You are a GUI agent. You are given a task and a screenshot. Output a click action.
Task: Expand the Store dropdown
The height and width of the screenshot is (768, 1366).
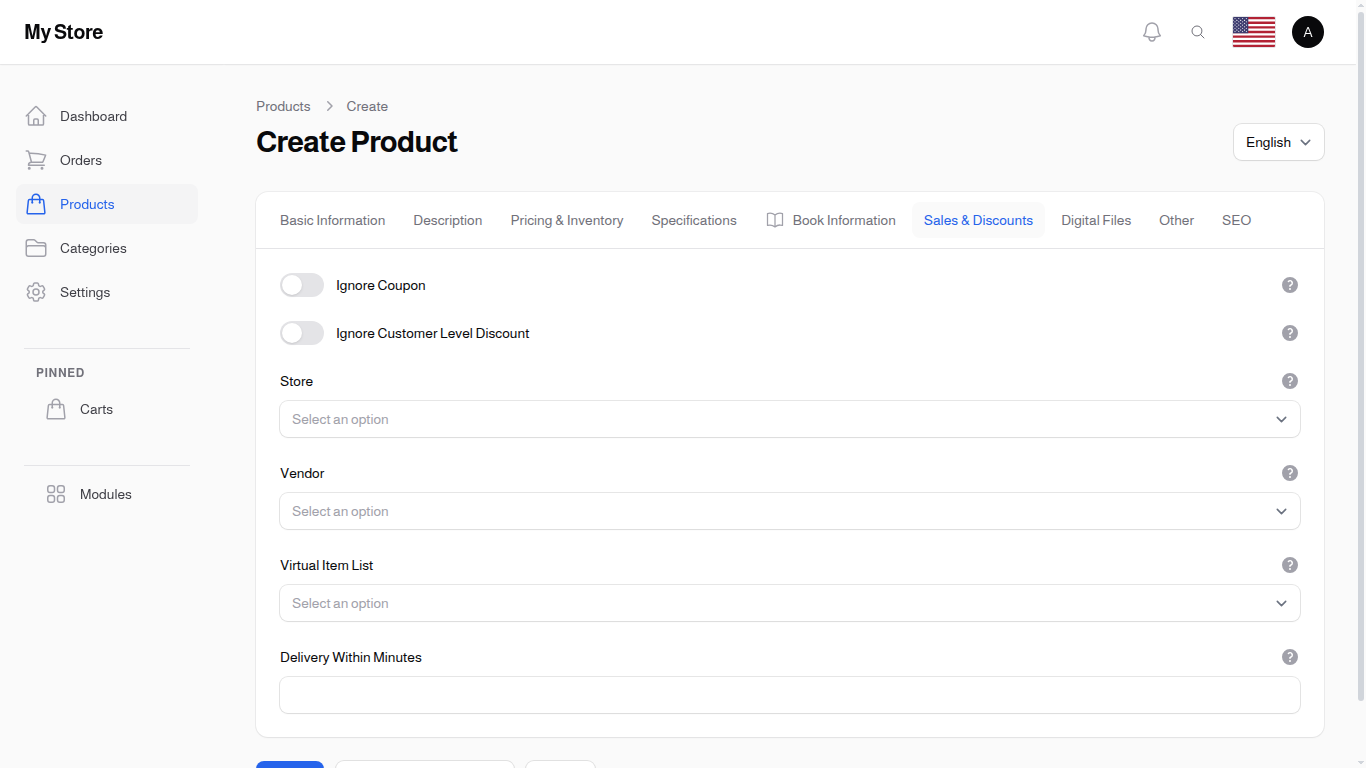coord(789,419)
